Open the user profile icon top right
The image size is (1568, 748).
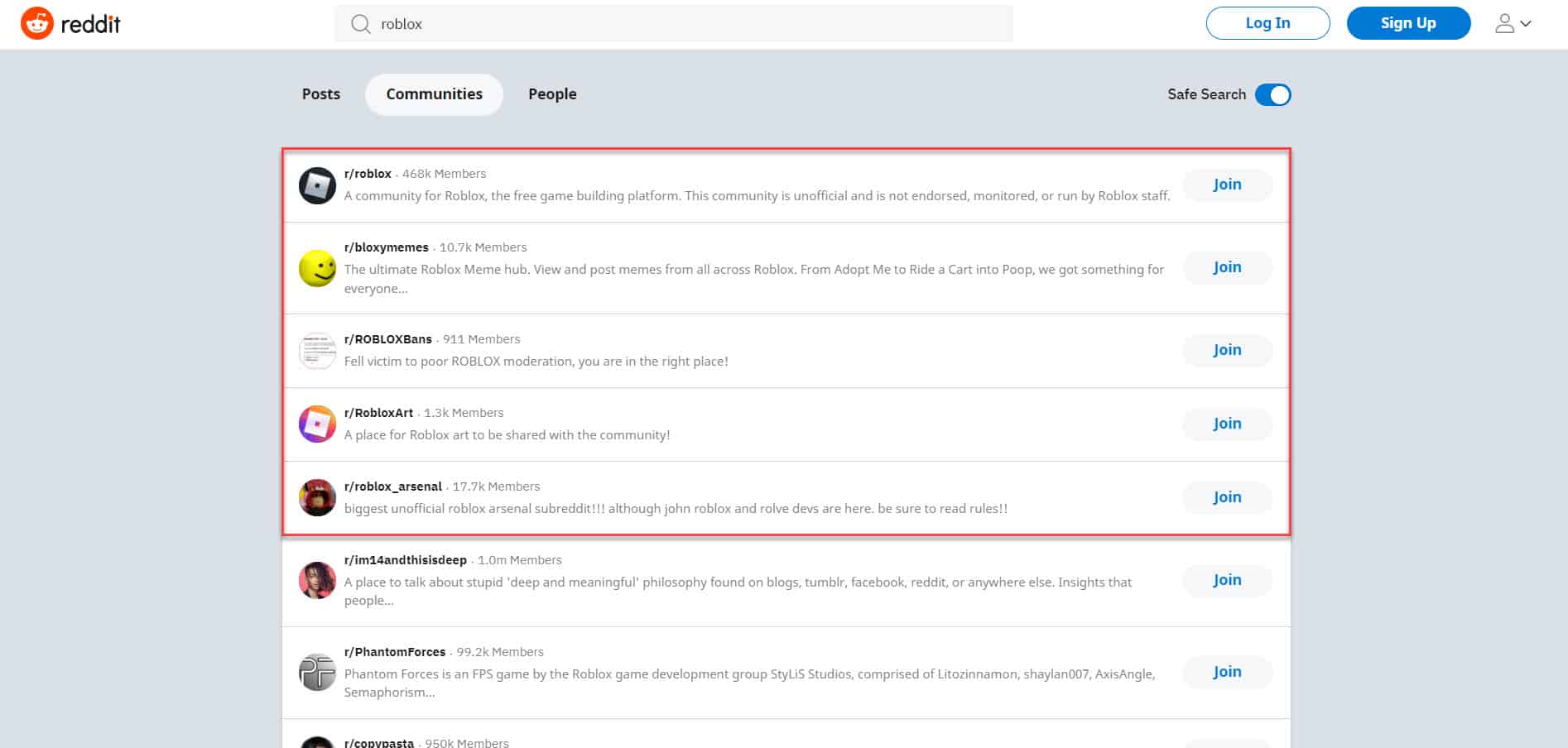(x=1504, y=23)
